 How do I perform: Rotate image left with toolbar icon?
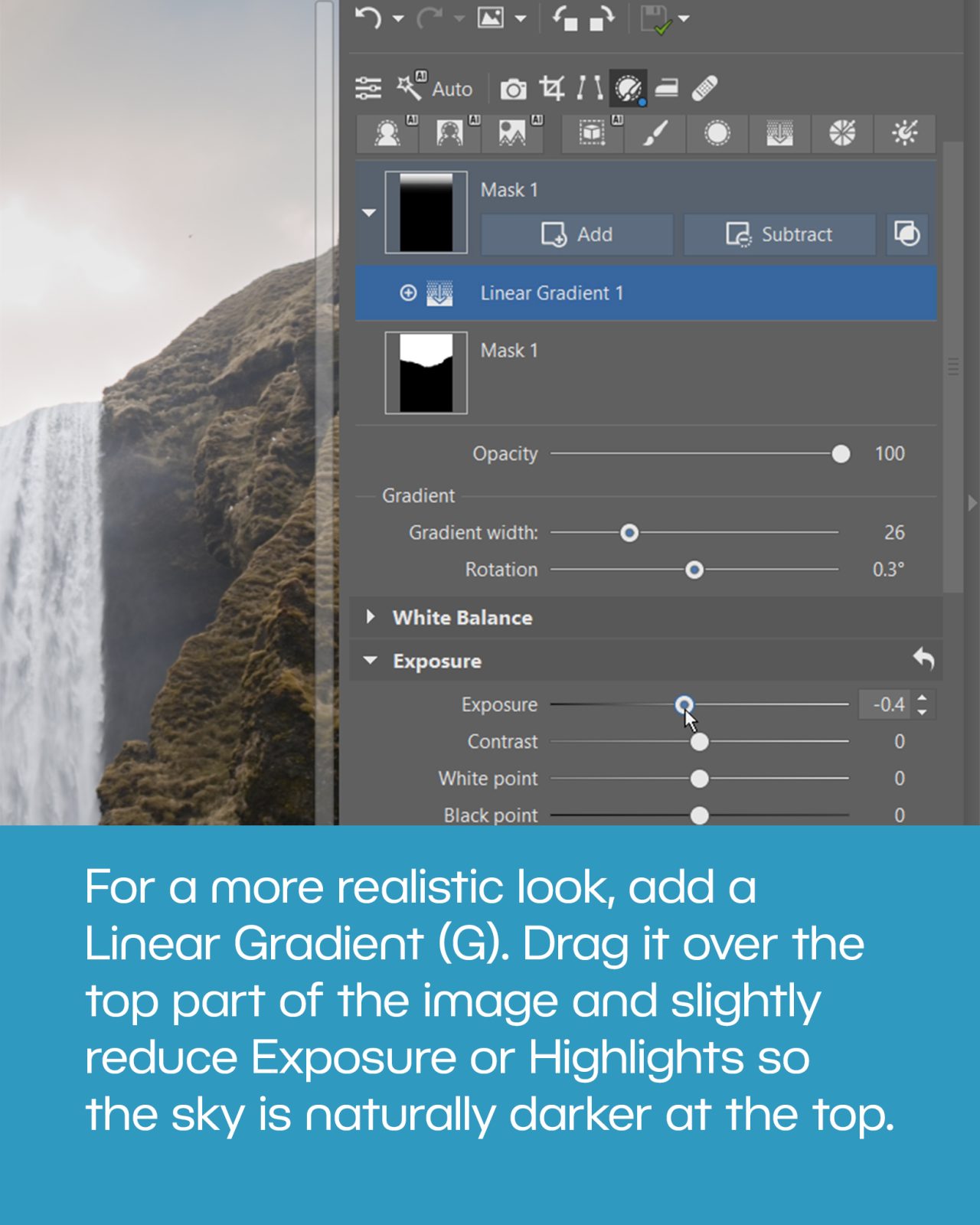pyautogui.click(x=565, y=18)
